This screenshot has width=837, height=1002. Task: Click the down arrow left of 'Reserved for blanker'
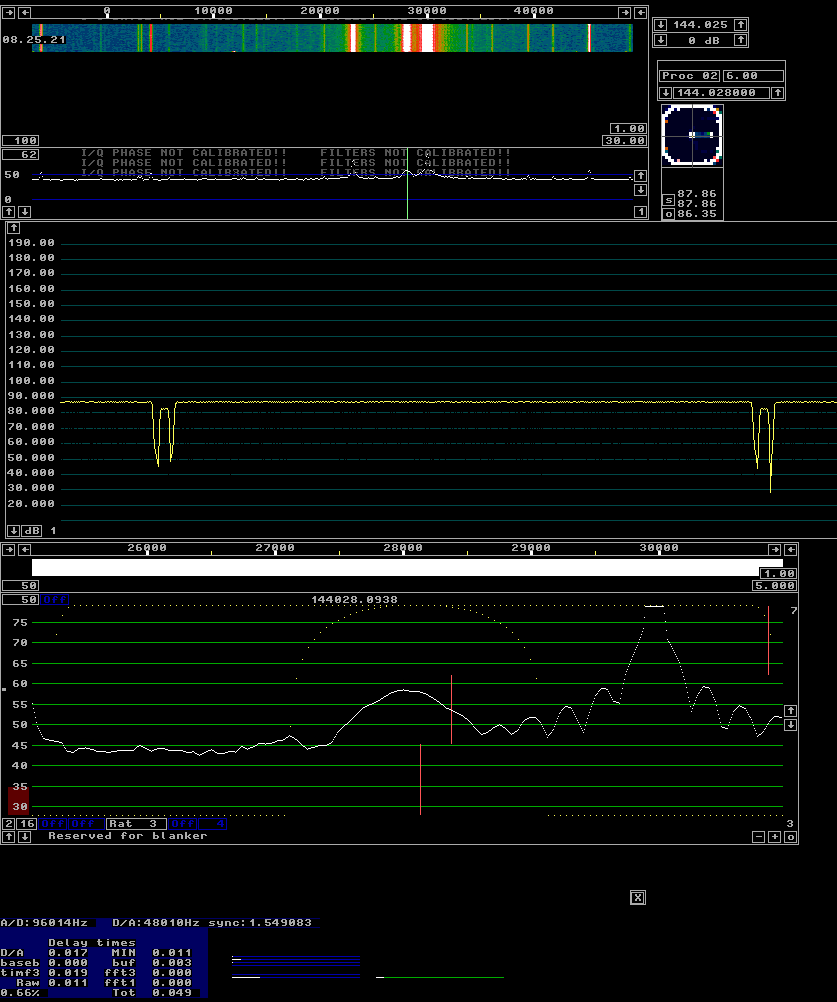25,836
